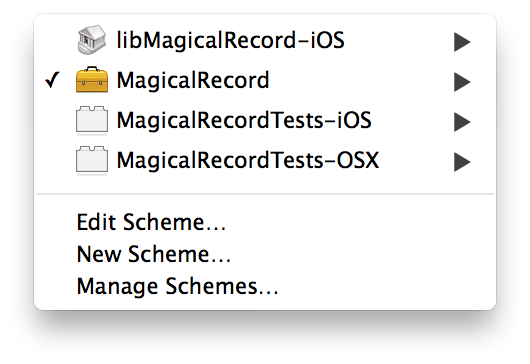Viewport: 530px width, 364px height.
Task: Expand the libMagicalRecord-iOS submenu arrow
Action: click(462, 42)
